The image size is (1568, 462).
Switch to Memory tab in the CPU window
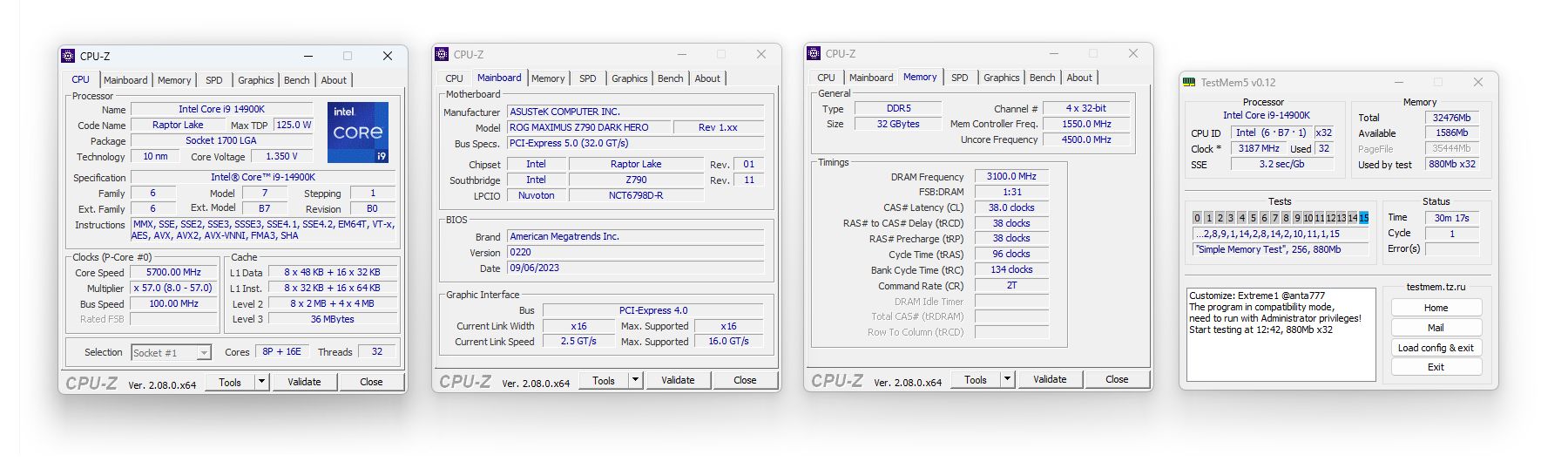click(174, 80)
